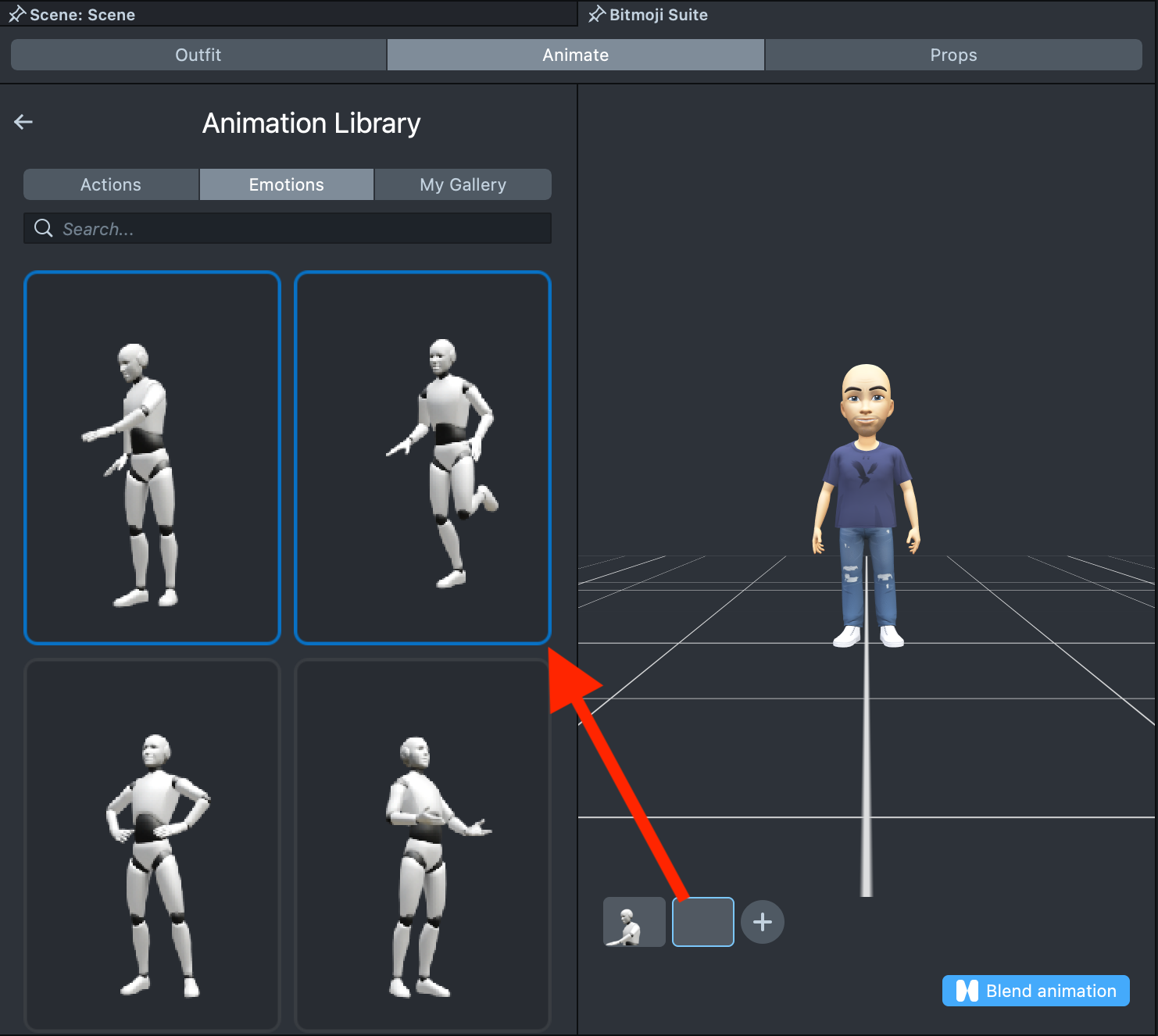Viewport: 1158px width, 1036px height.
Task: Switch to the Outfit tab
Action: 198,55
